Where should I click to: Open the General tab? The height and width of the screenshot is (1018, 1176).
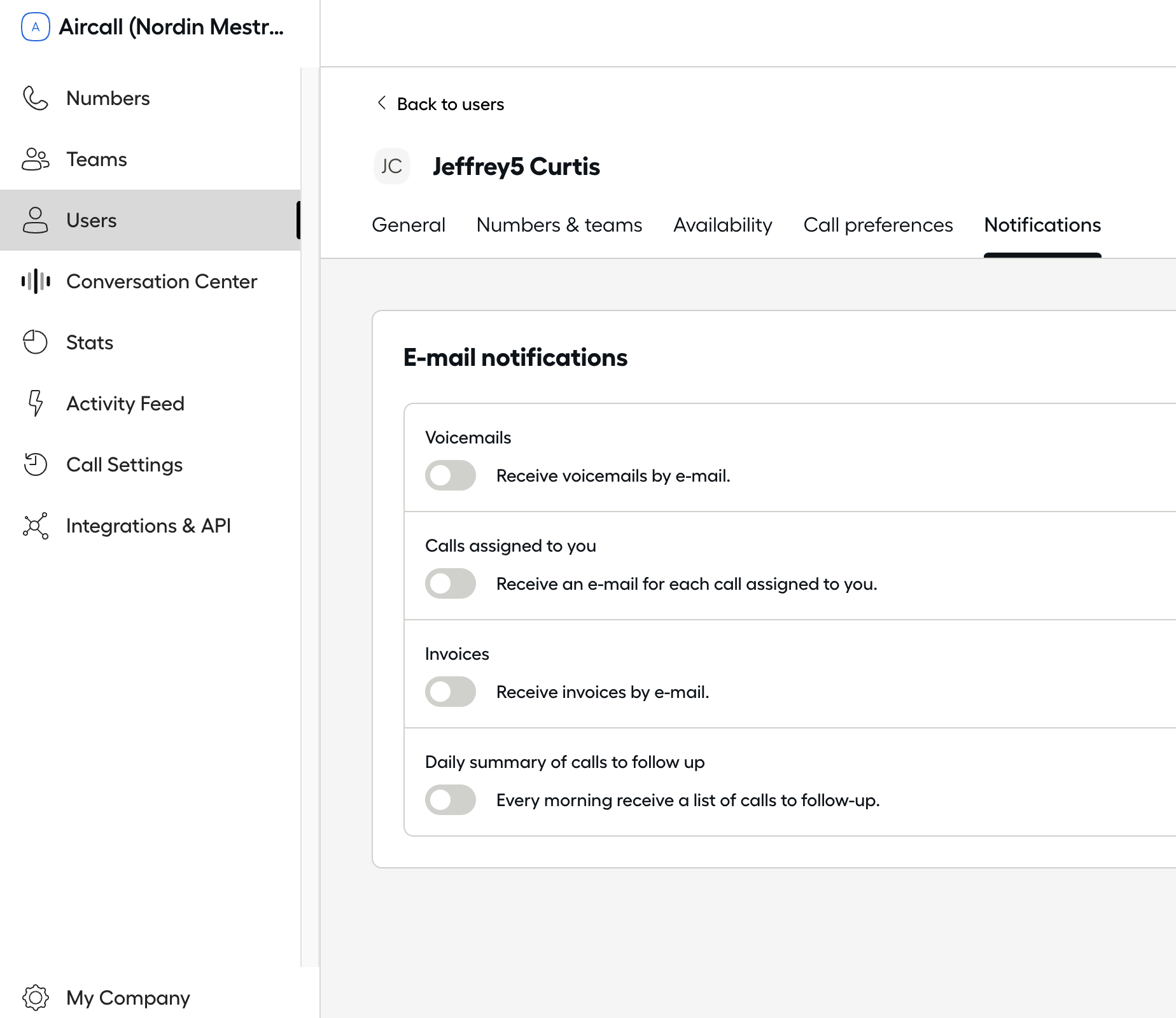tap(409, 225)
